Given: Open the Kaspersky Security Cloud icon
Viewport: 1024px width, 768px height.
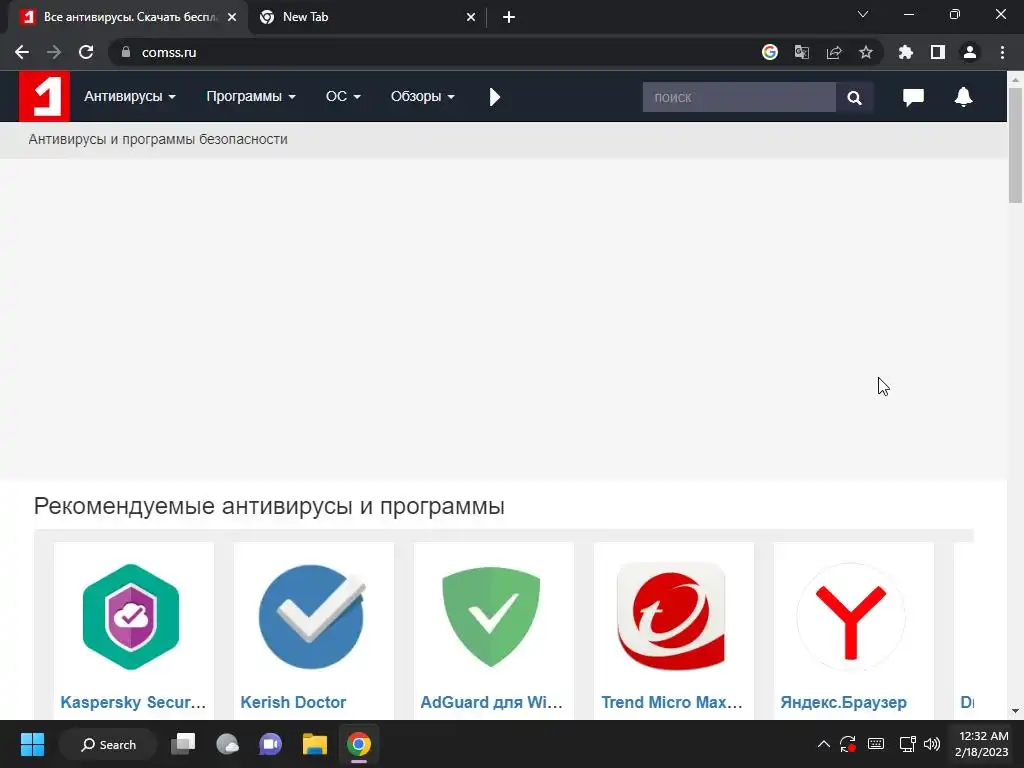Looking at the screenshot, I should pyautogui.click(x=131, y=616).
